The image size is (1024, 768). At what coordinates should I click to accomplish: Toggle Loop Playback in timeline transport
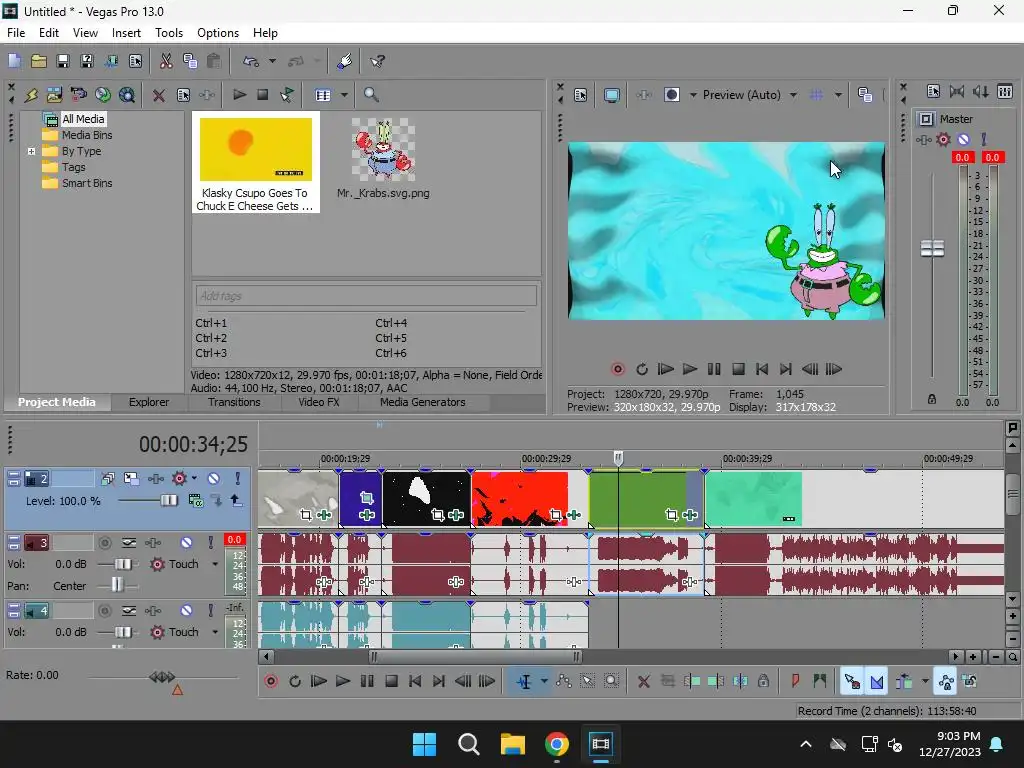pyautogui.click(x=295, y=682)
